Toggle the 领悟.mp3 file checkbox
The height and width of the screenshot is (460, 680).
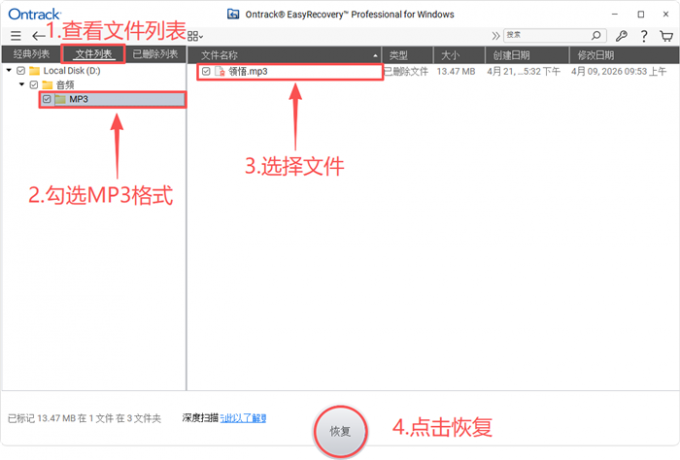coord(206,72)
